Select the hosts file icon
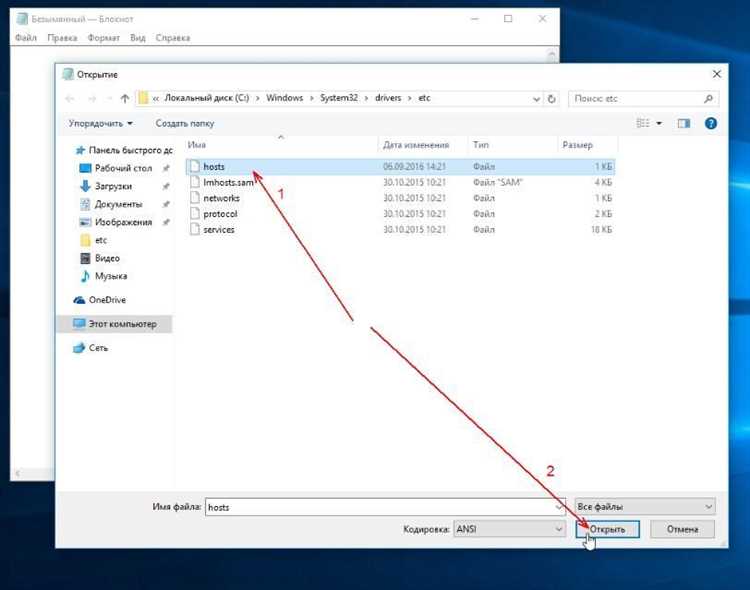The height and width of the screenshot is (590, 750). [x=195, y=166]
